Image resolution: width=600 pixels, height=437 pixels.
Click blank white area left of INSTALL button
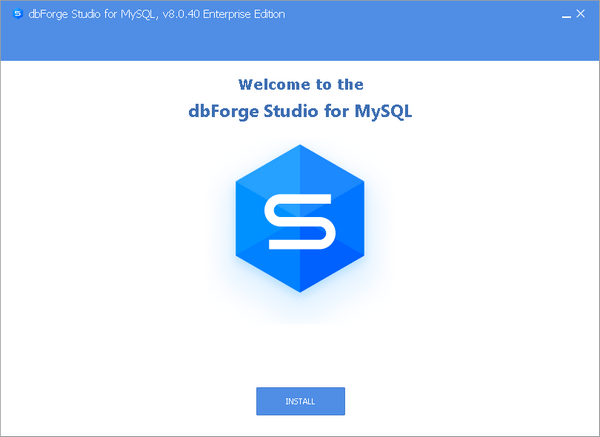click(130, 401)
